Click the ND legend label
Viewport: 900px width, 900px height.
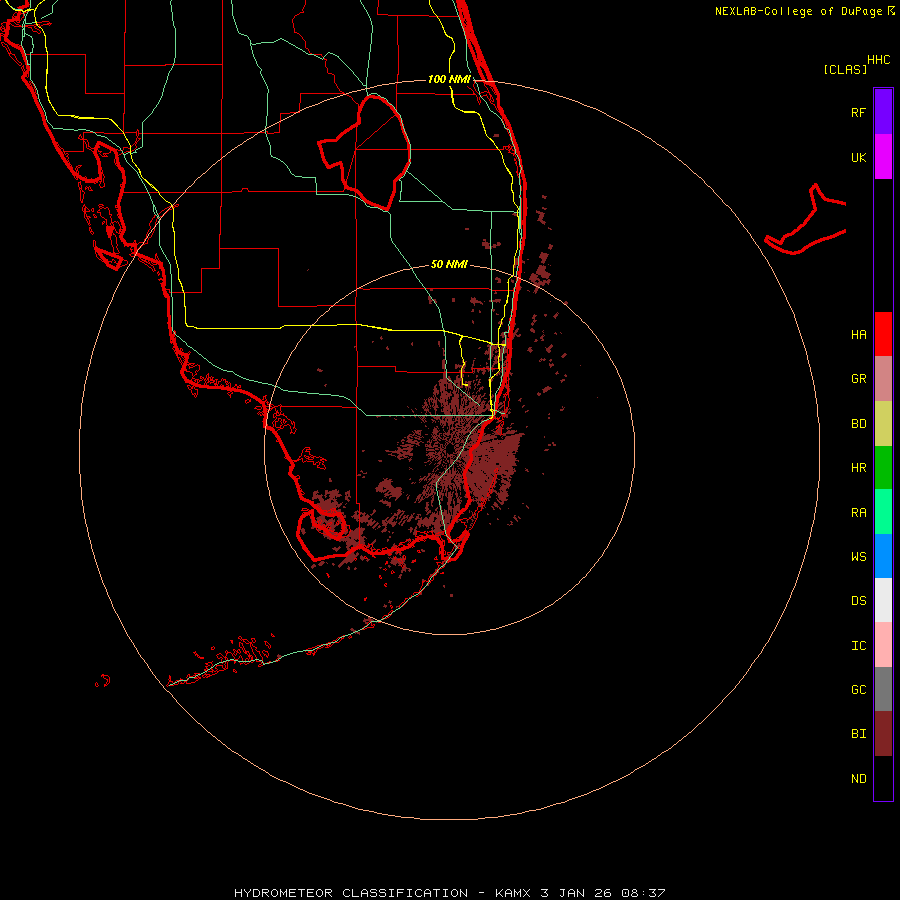pos(858,778)
